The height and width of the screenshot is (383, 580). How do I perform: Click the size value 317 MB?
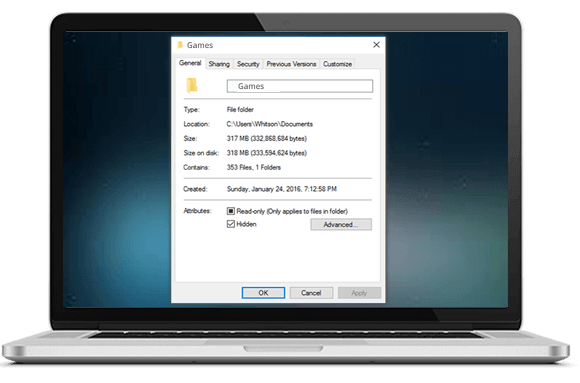(267, 139)
